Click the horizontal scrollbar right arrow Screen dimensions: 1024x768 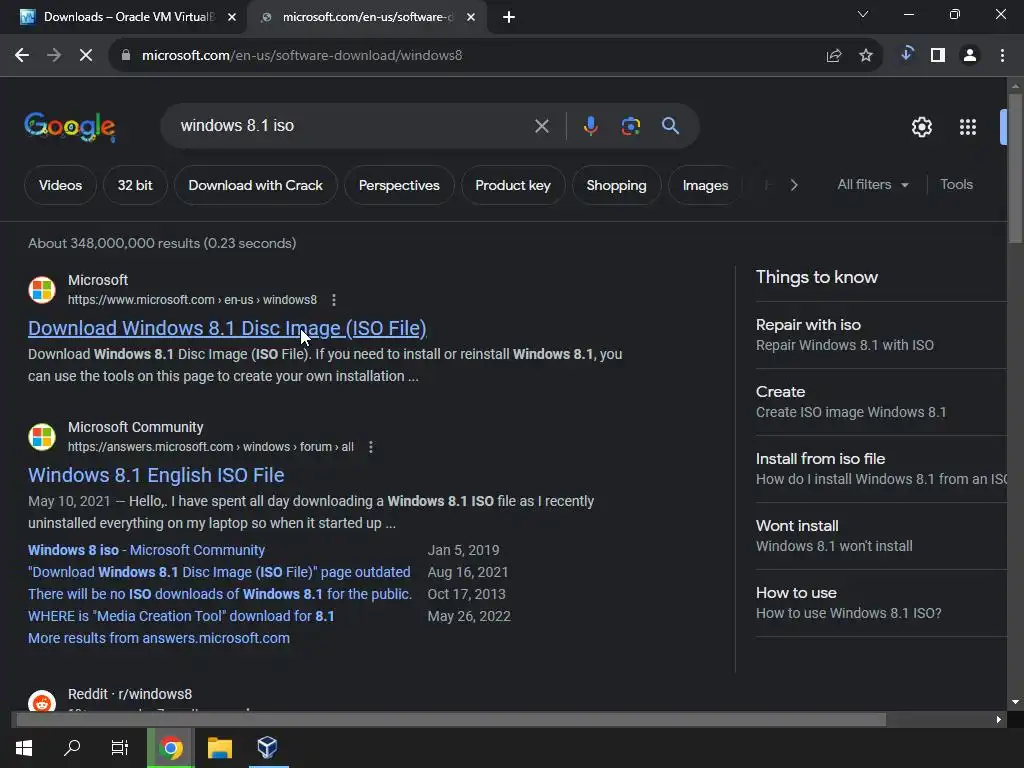[x=999, y=720]
